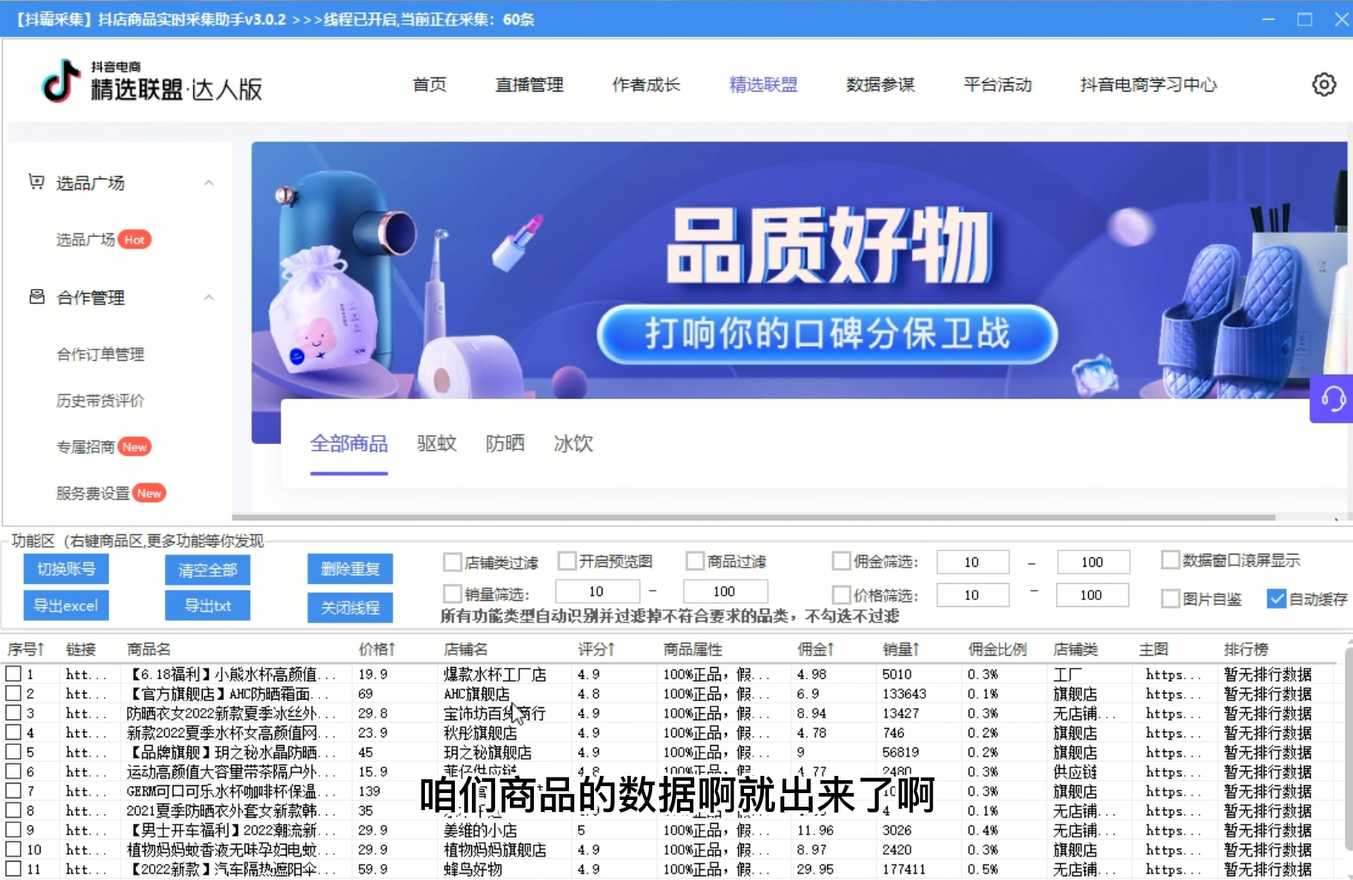Collapse the 选品广场 section chevron
Screen dimensions: 1353x880
[x=209, y=183]
